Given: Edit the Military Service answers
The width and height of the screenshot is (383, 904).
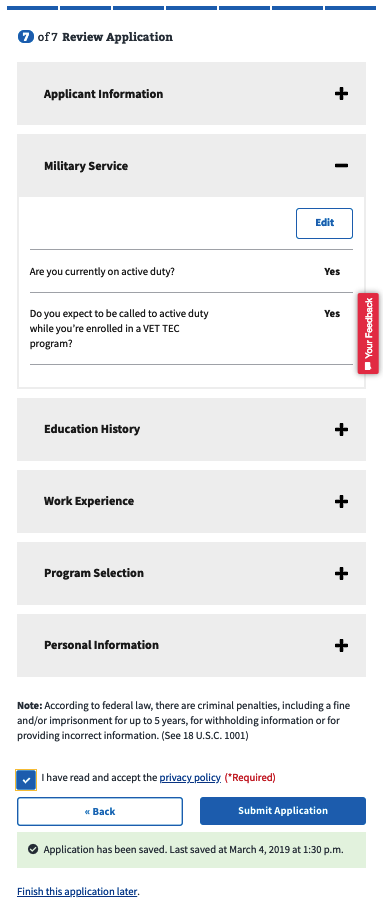Looking at the screenshot, I should 324,223.
